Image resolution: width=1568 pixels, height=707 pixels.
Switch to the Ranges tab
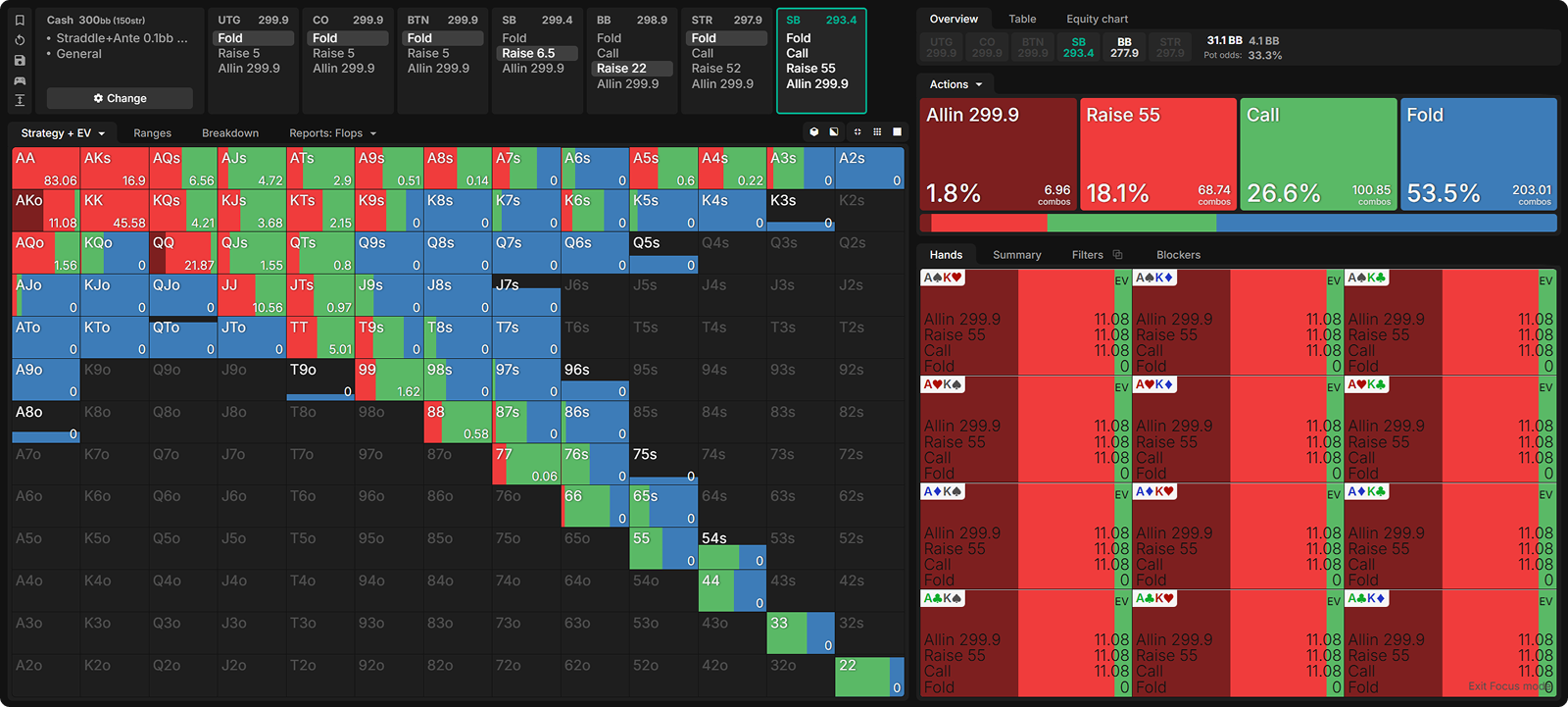point(152,133)
